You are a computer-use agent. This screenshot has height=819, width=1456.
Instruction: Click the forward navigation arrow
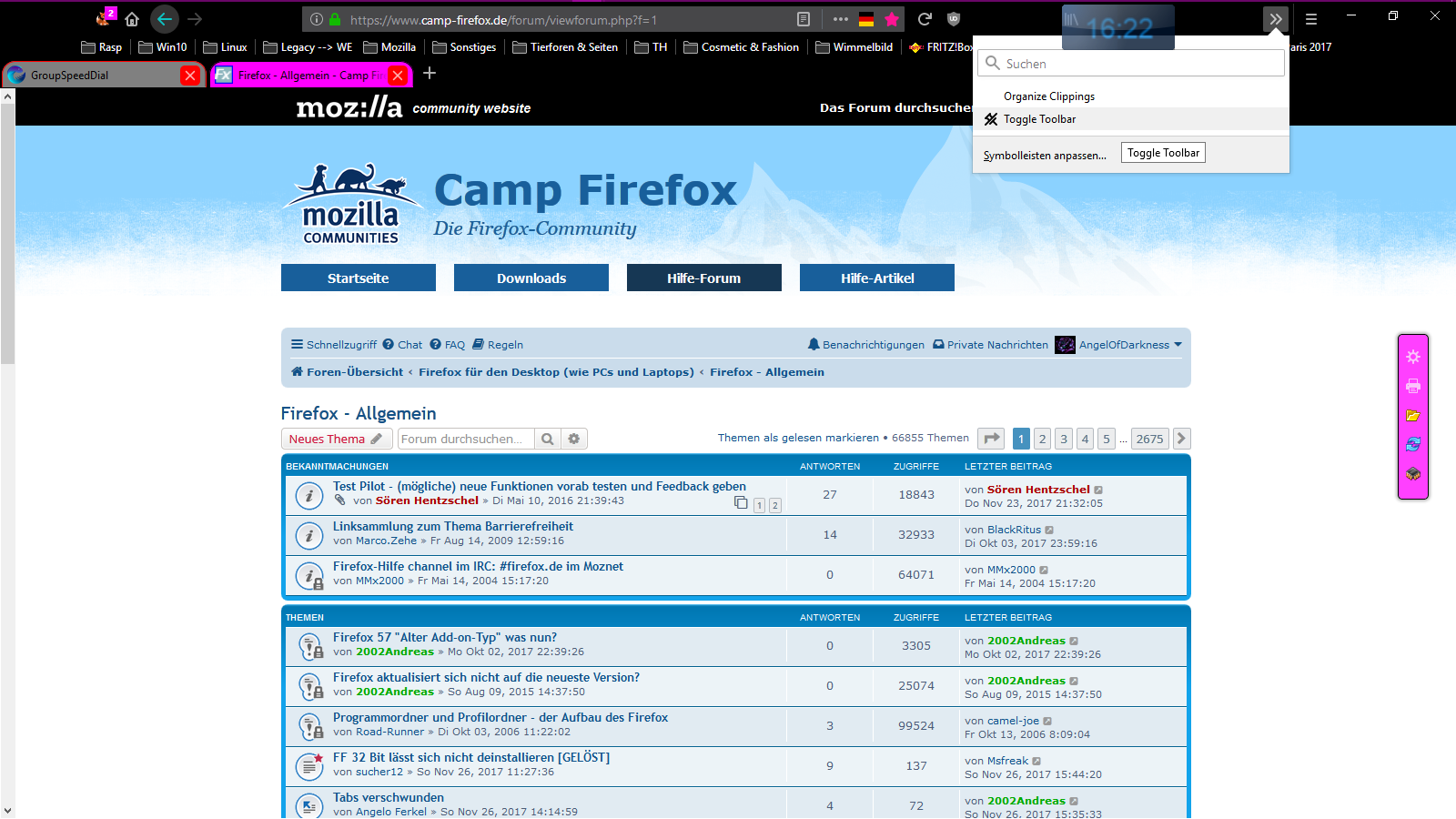[x=195, y=19]
